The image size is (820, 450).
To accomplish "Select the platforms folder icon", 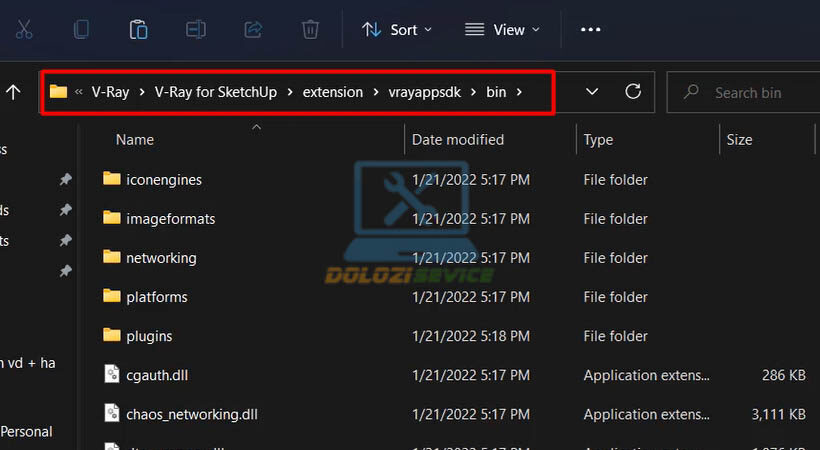I will [x=111, y=296].
